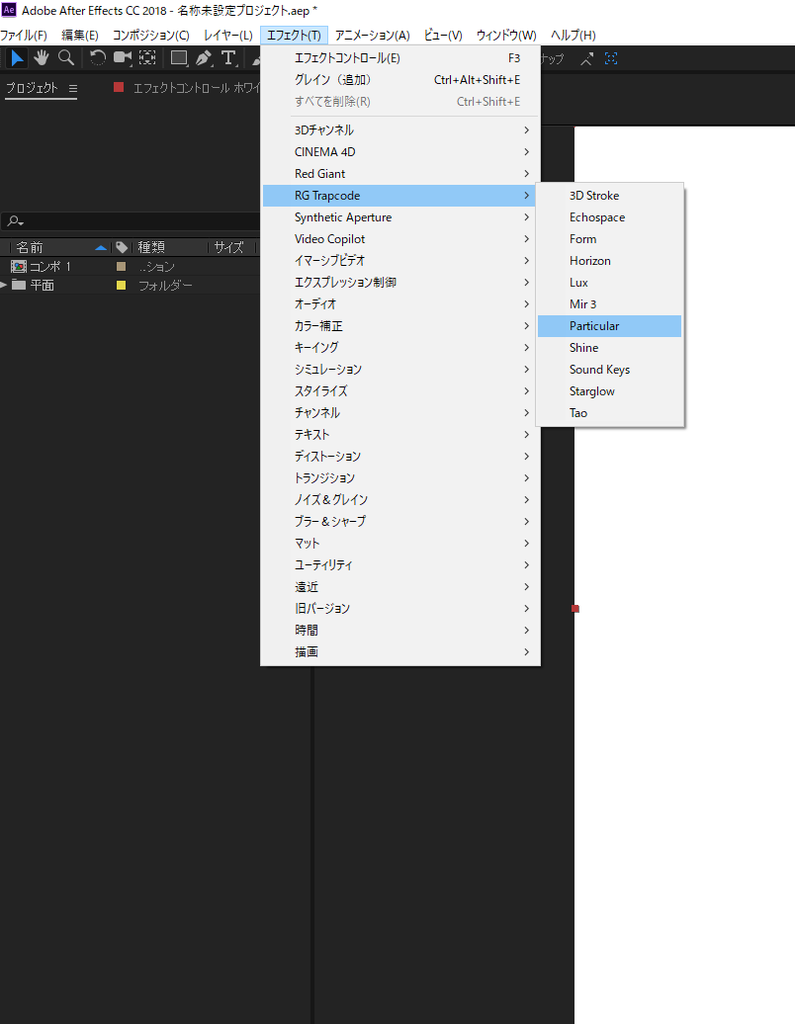Choose グレイン（追加） menu entry

coord(400,80)
